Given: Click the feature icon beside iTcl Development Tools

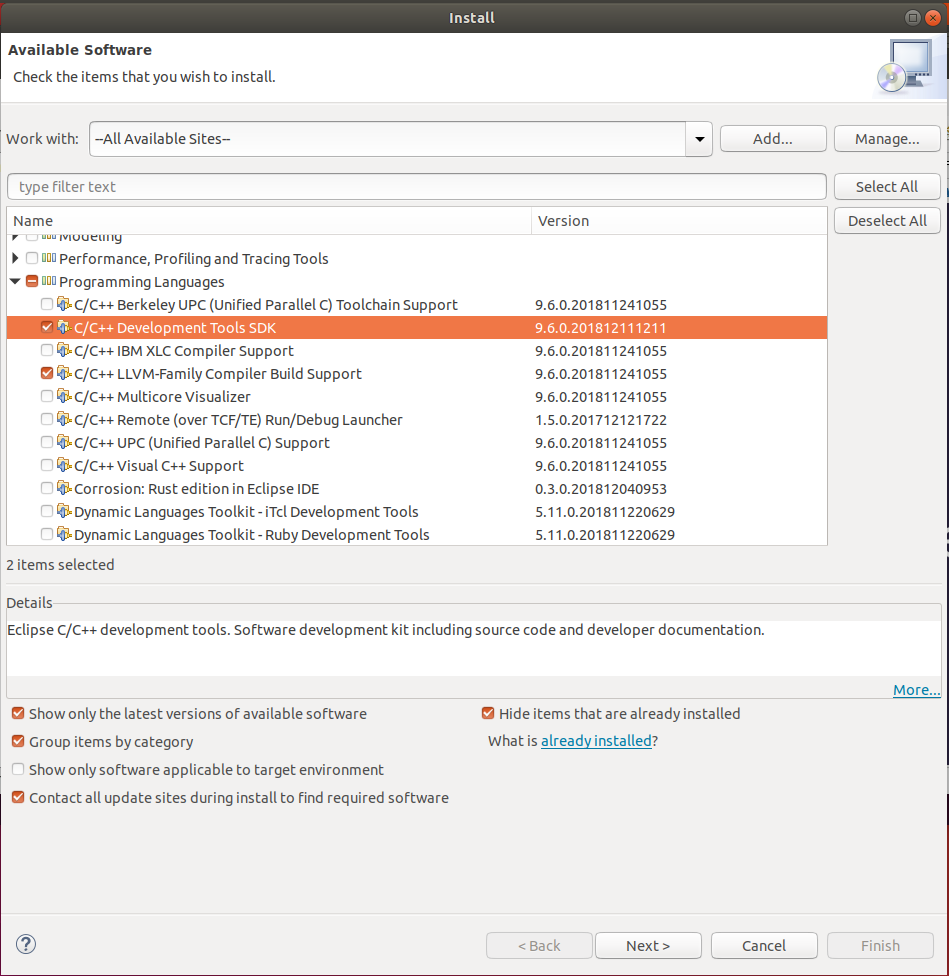Looking at the screenshot, I should pyautogui.click(x=63, y=511).
